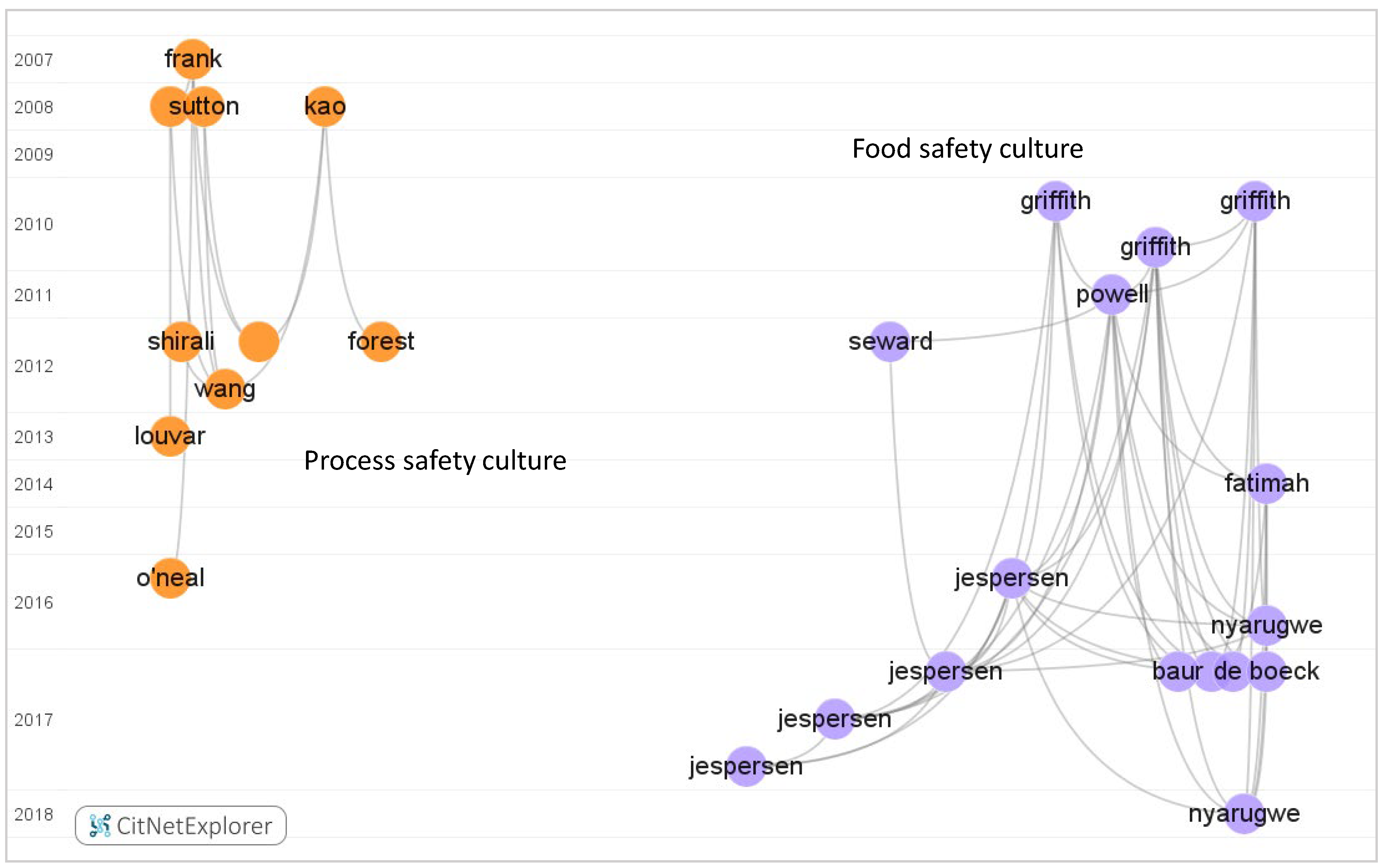Image resolution: width=1385 pixels, height=868 pixels.
Task: Select the kao node circle
Action: tap(325, 107)
